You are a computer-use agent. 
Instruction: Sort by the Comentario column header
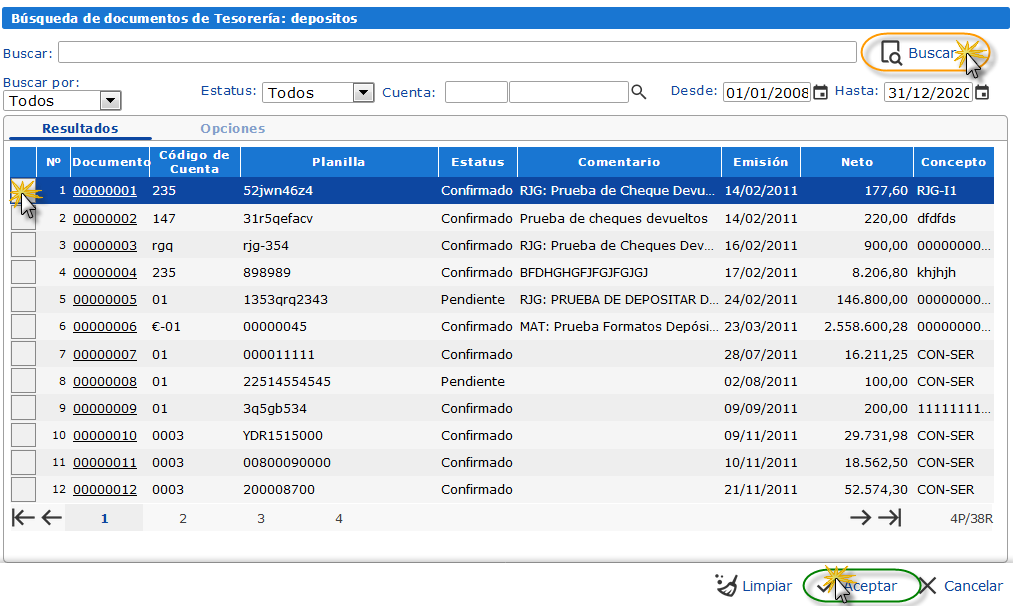(619, 162)
